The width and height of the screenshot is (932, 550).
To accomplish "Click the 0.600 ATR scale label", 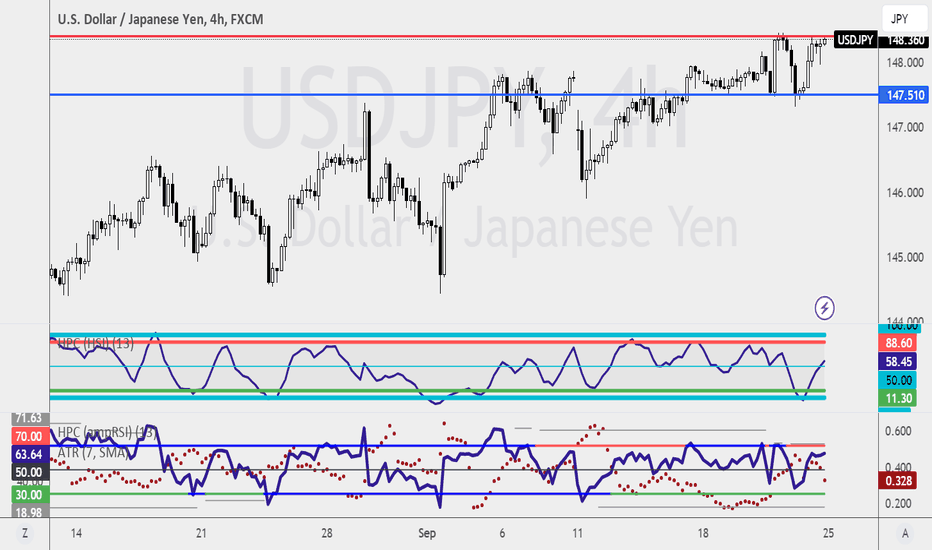I will [x=898, y=431].
